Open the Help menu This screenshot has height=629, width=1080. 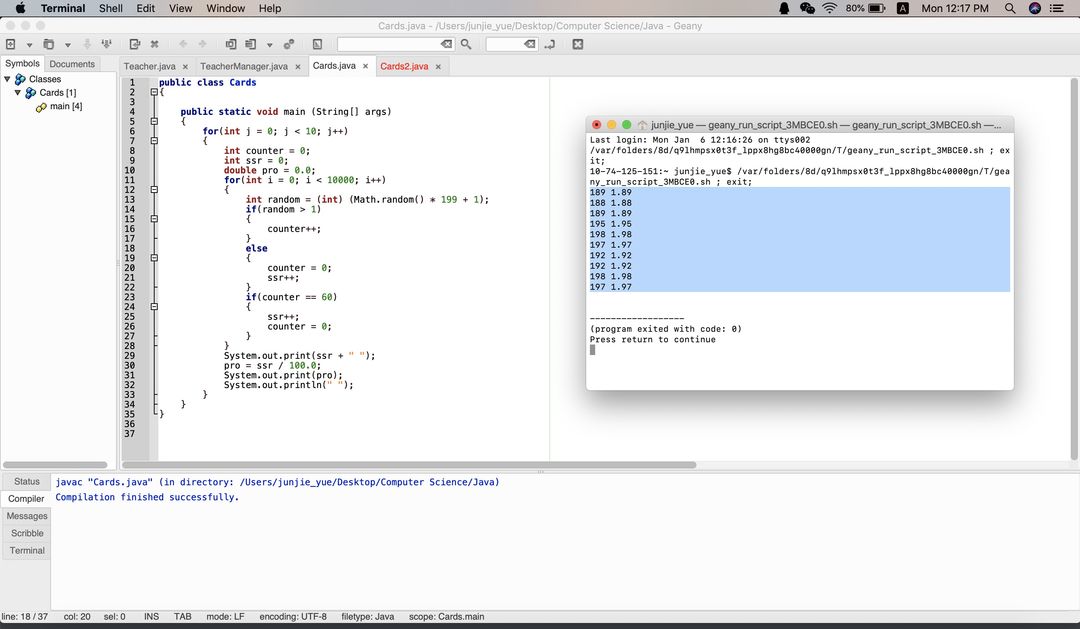pos(270,8)
